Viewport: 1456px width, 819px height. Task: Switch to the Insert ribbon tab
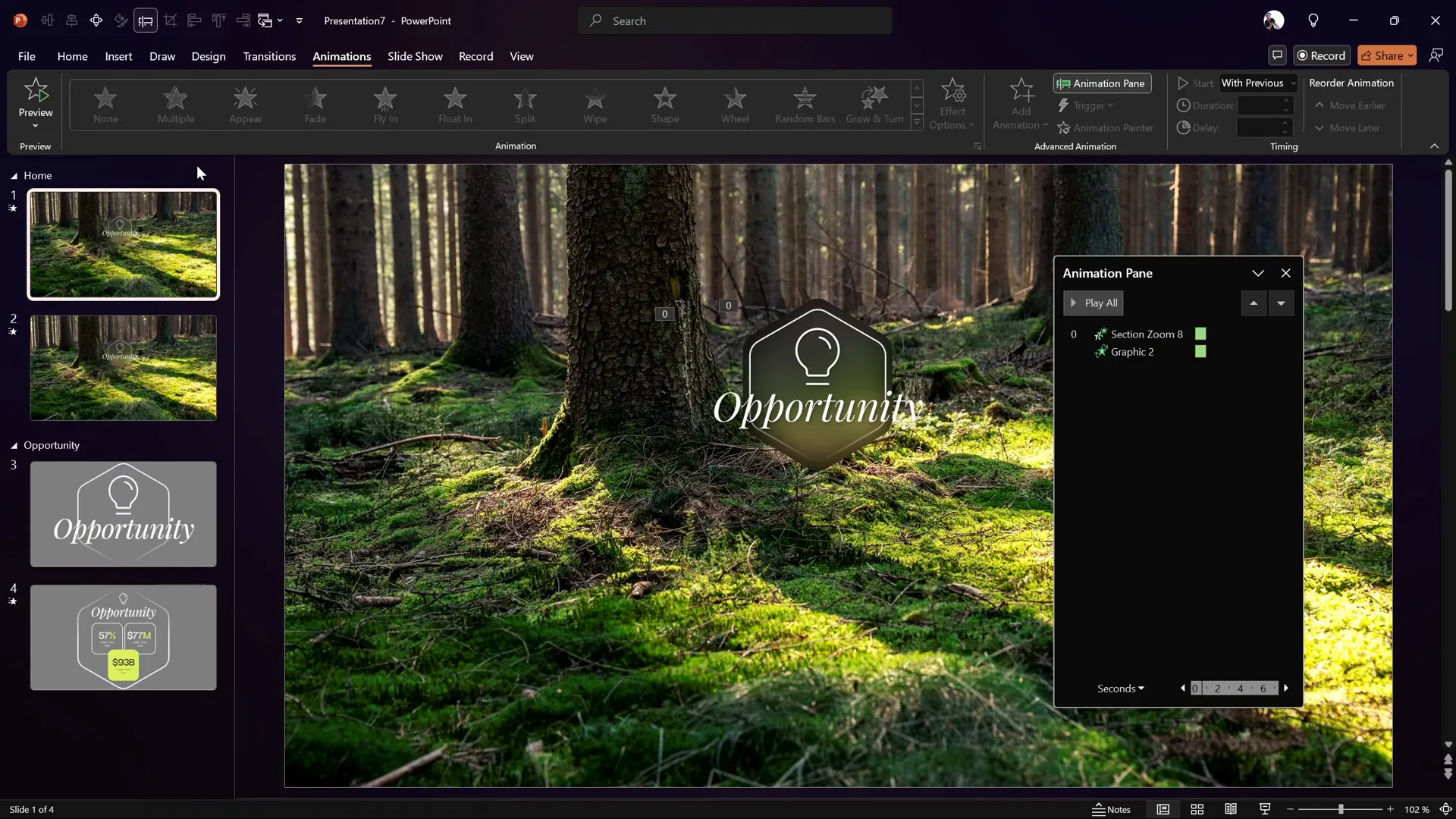coord(118,56)
